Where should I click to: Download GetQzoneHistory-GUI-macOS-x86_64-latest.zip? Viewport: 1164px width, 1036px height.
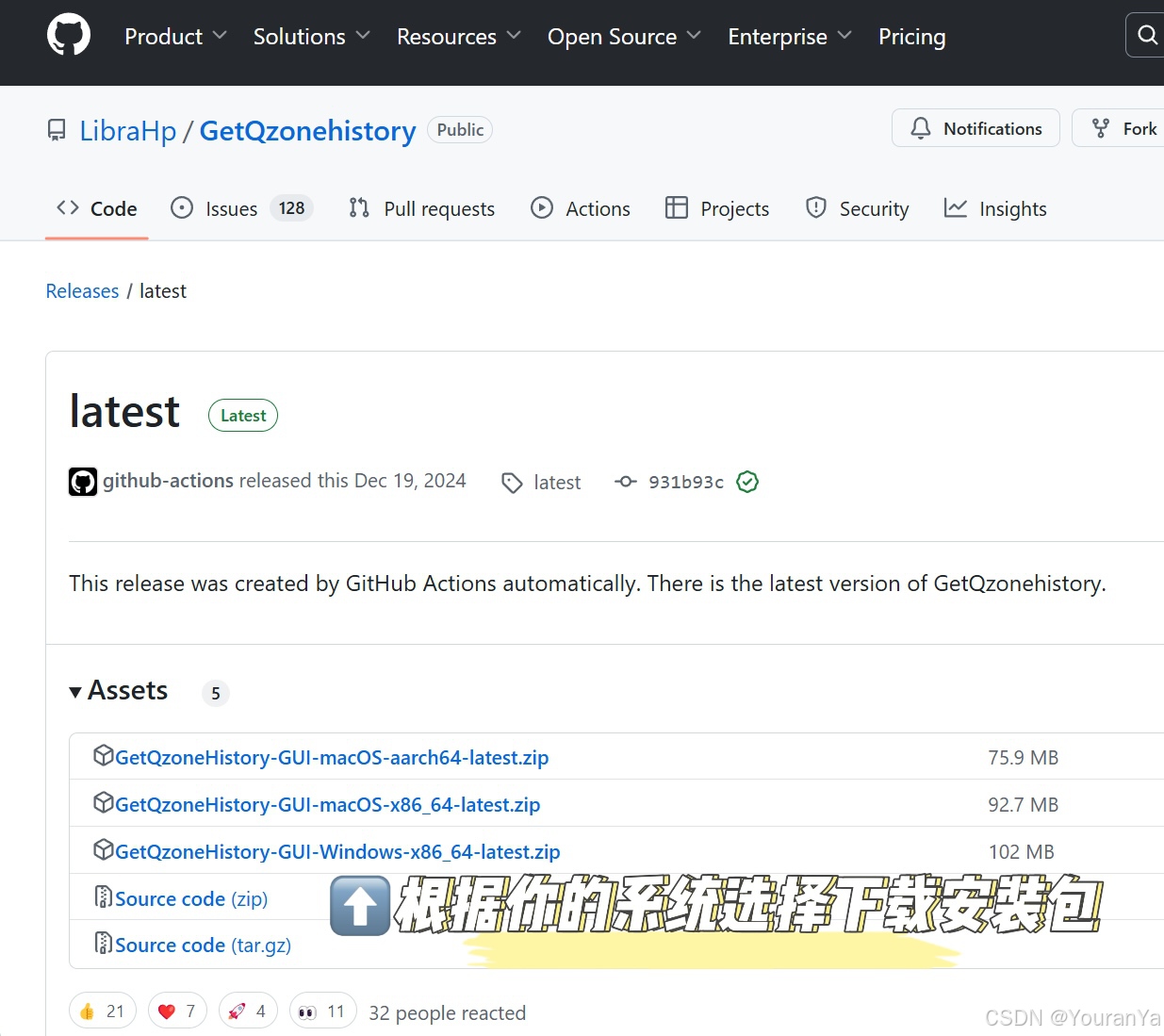click(328, 804)
